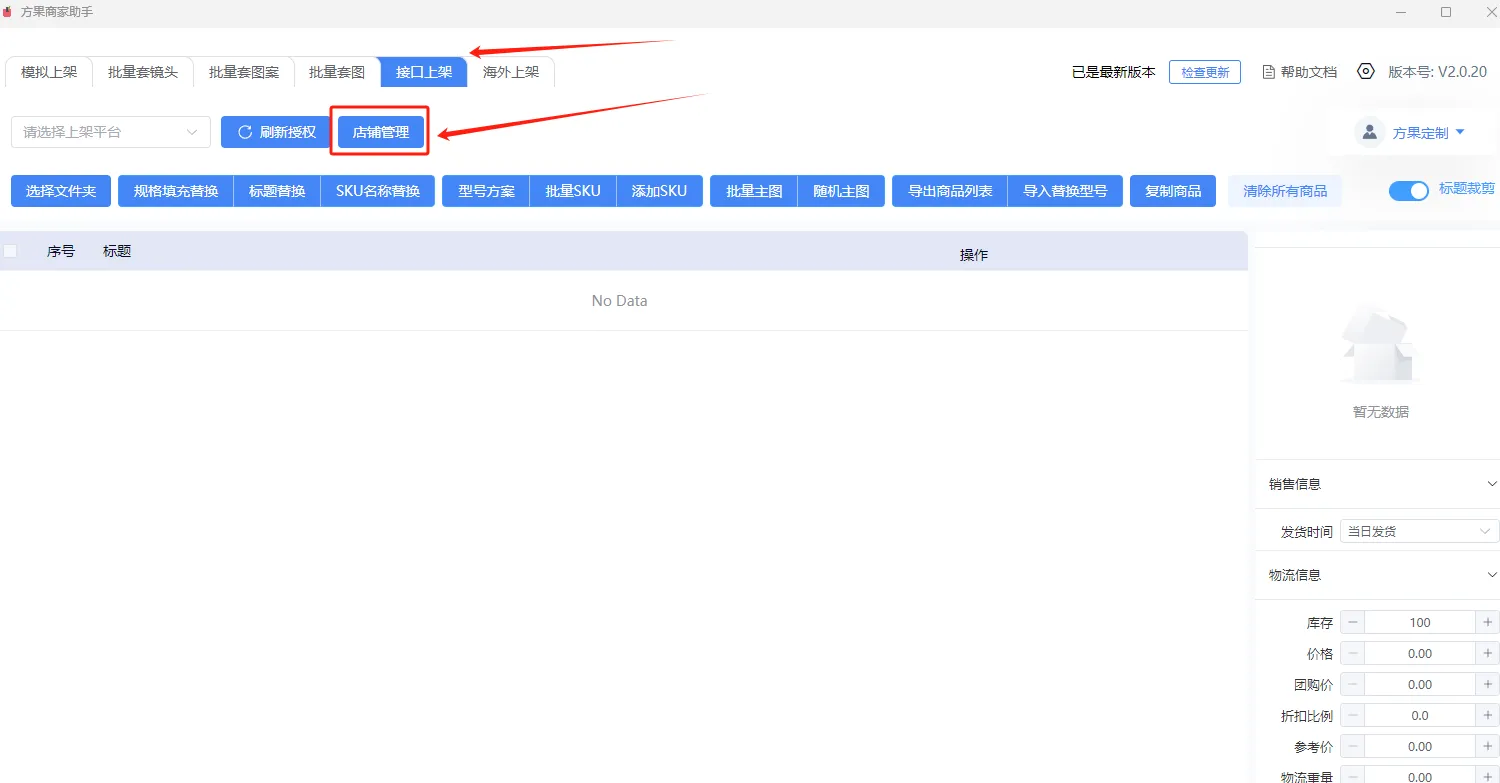Click the hexagon settings icon beside 版本号
1500x783 pixels.
click(1366, 71)
